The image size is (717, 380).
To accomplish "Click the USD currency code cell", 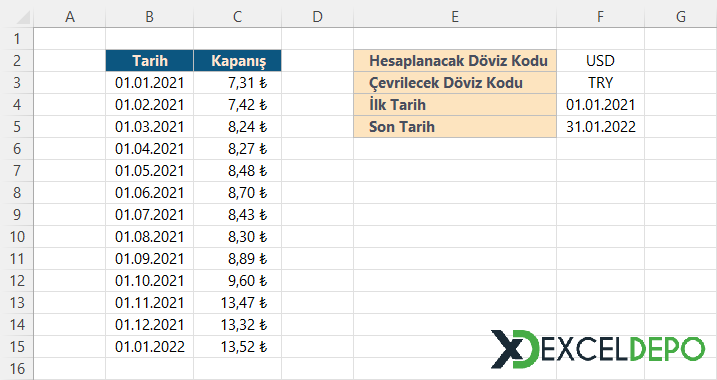I will (600, 61).
